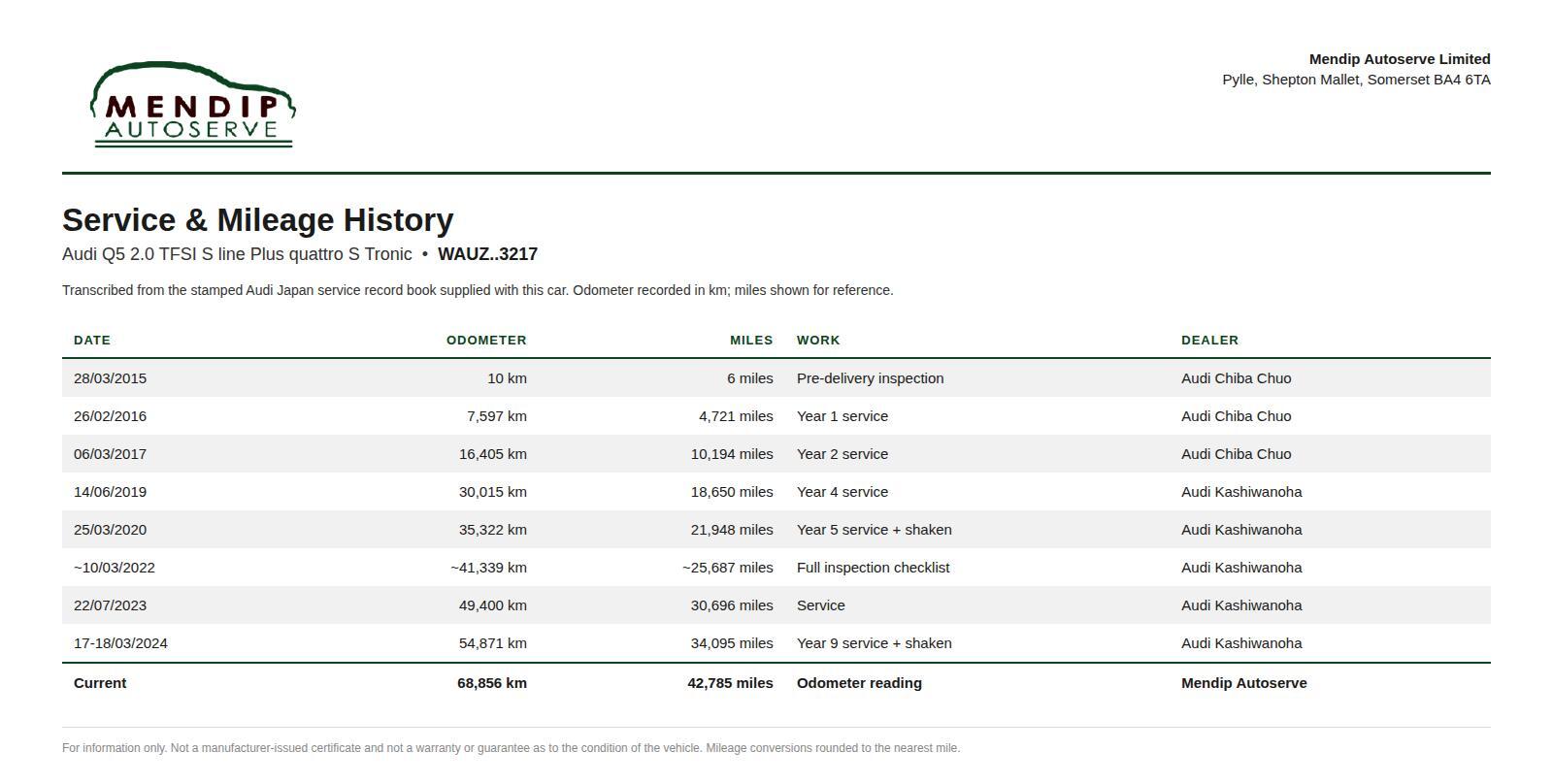Select the date 06/03/2017
1553x784 pixels.
[111, 454]
